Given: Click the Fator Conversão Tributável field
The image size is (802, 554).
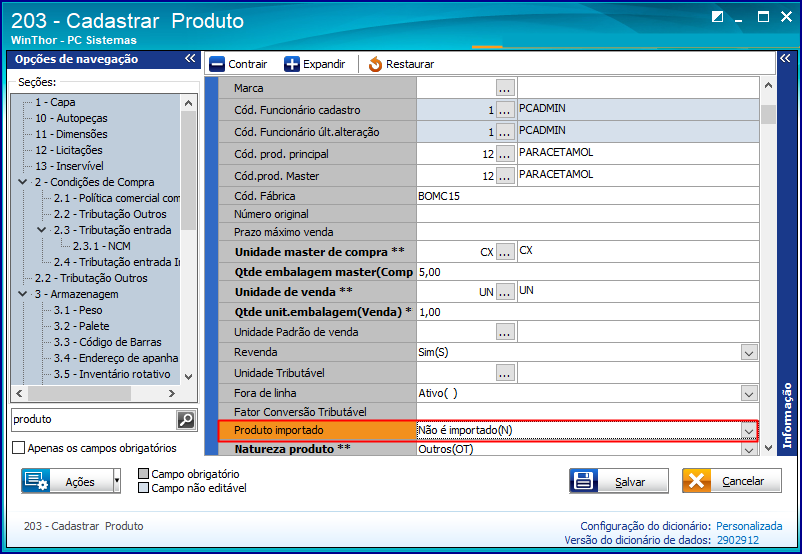Looking at the screenshot, I should pos(587,412).
